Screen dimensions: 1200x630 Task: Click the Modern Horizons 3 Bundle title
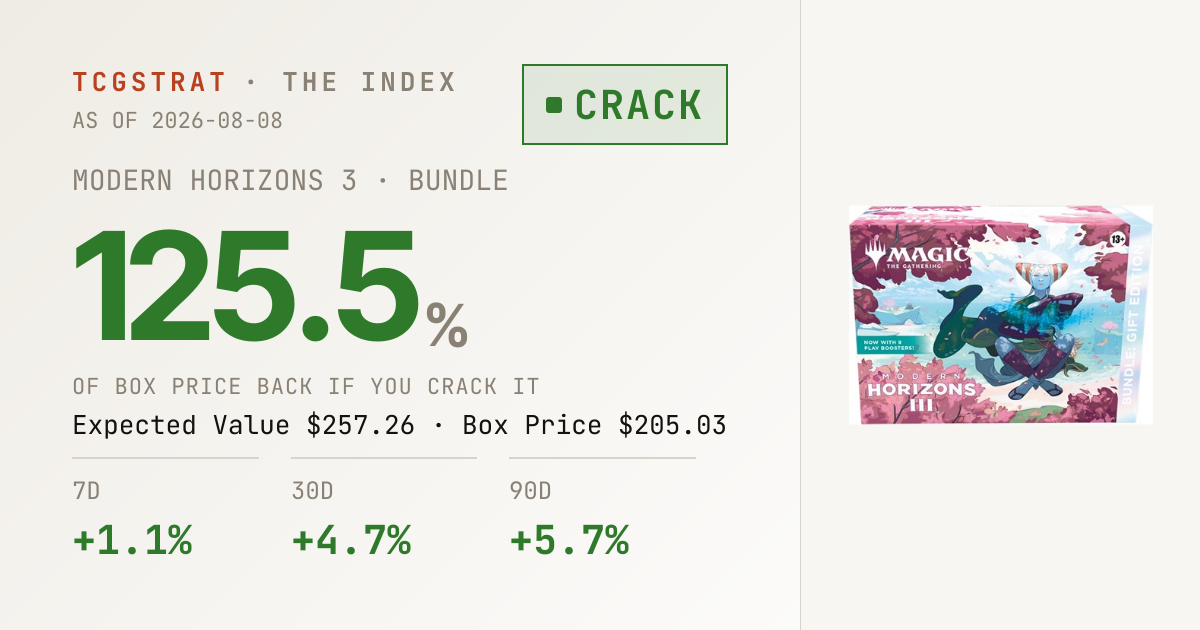point(291,181)
